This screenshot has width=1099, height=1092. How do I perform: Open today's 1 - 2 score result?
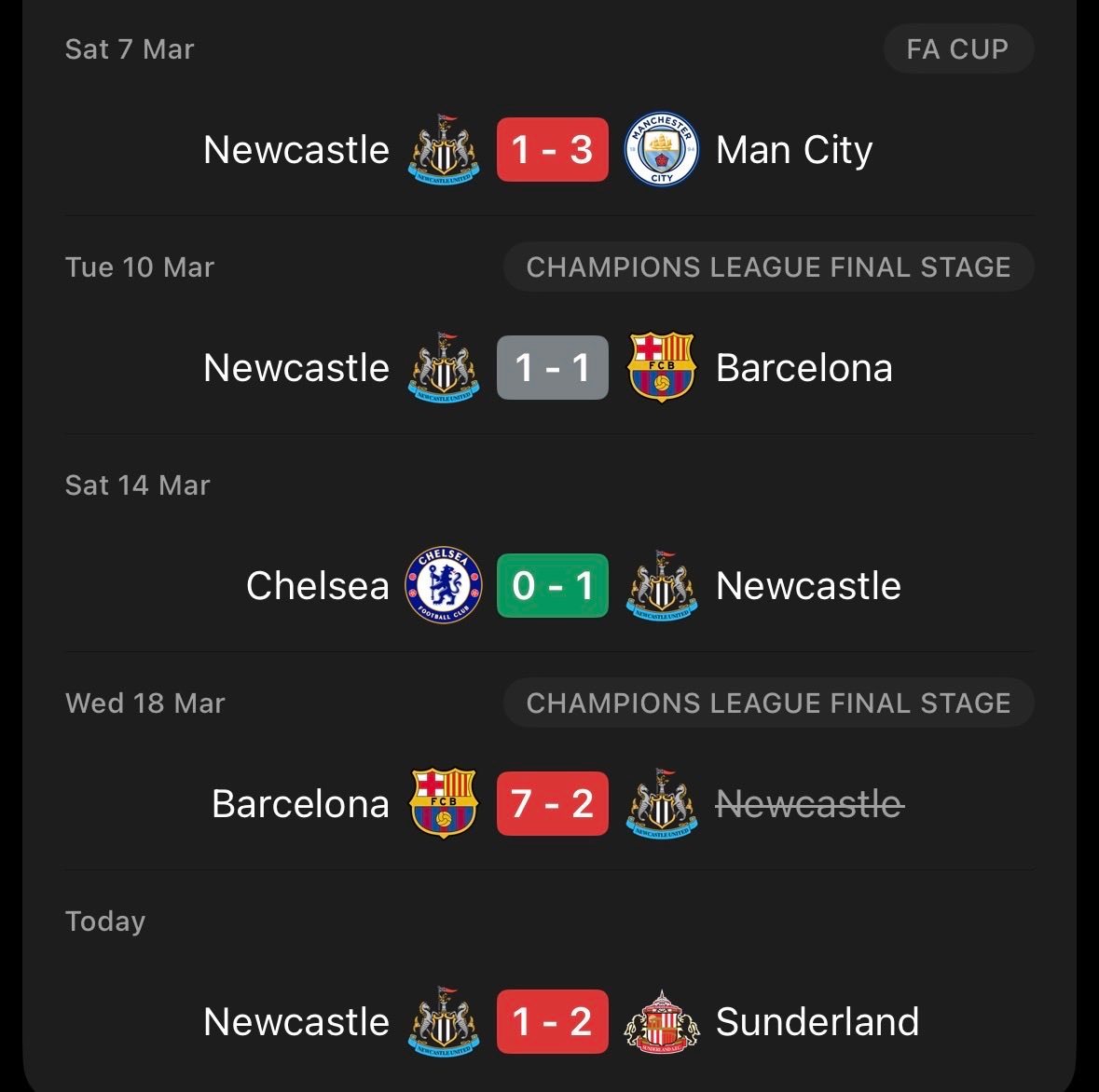tap(552, 1021)
